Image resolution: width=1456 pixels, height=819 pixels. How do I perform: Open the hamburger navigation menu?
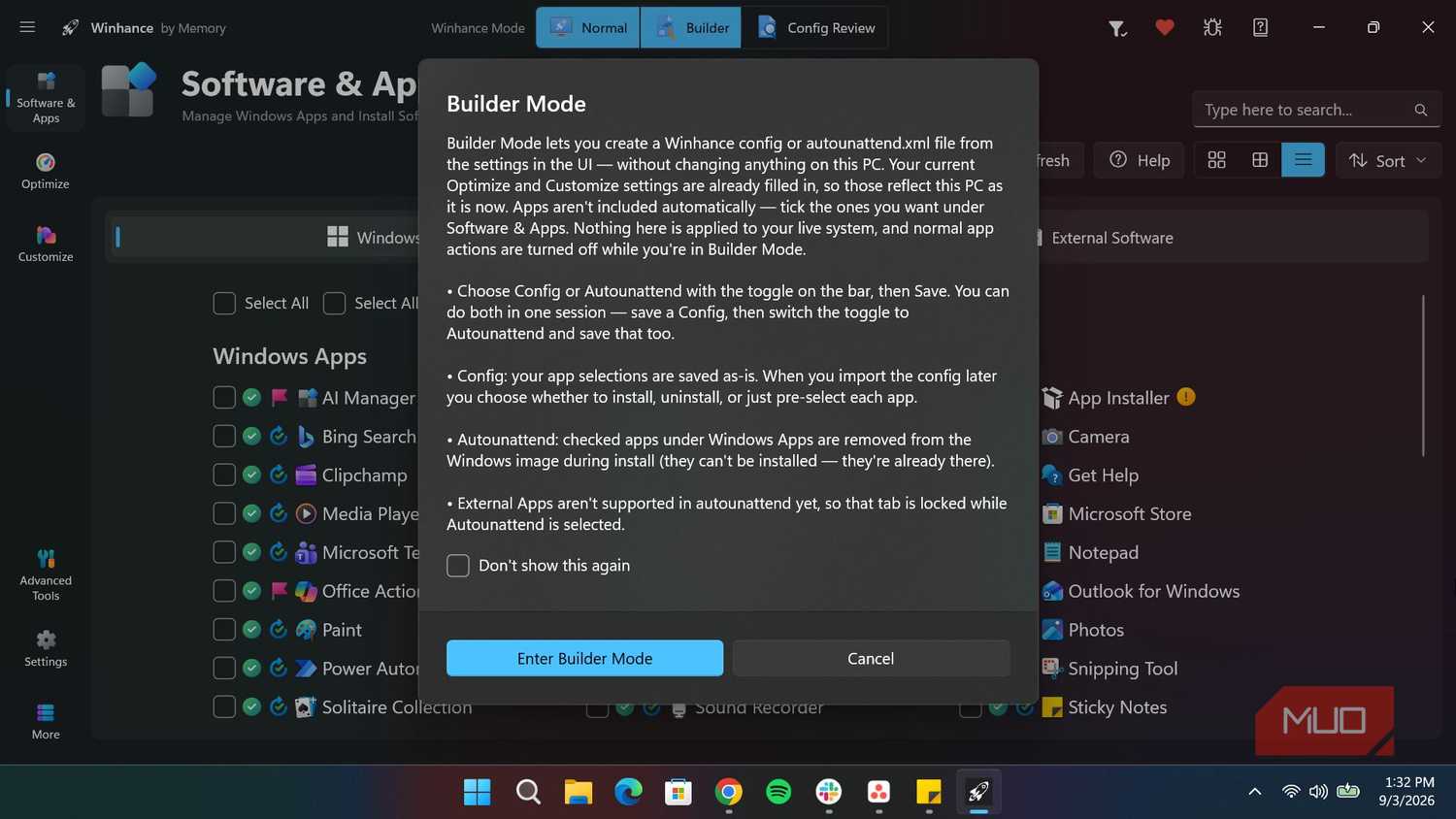pos(27,27)
